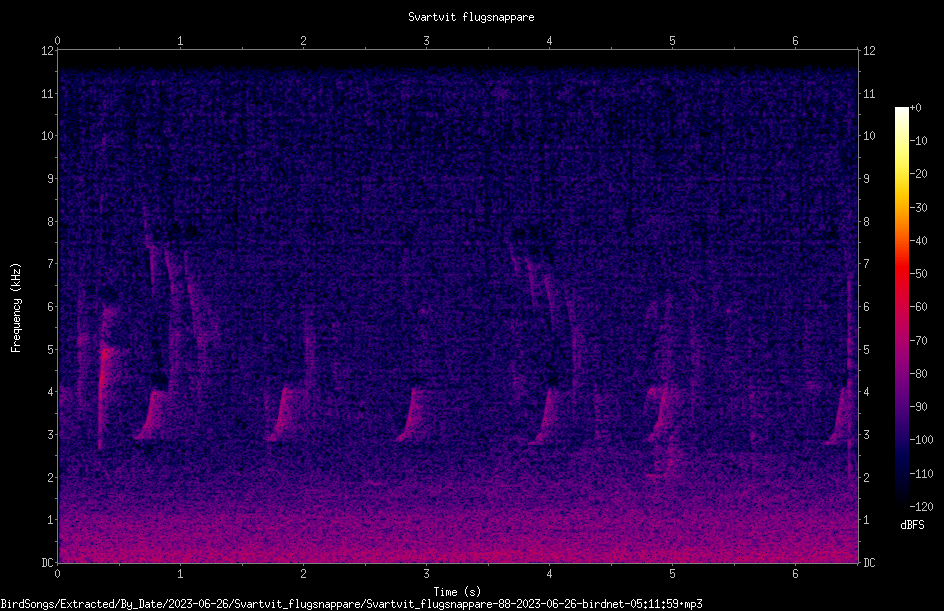Click the file path text ending in 05:11:59.mp3
Image resolution: width=944 pixels, height=611 pixels.
pyautogui.click(x=351, y=604)
